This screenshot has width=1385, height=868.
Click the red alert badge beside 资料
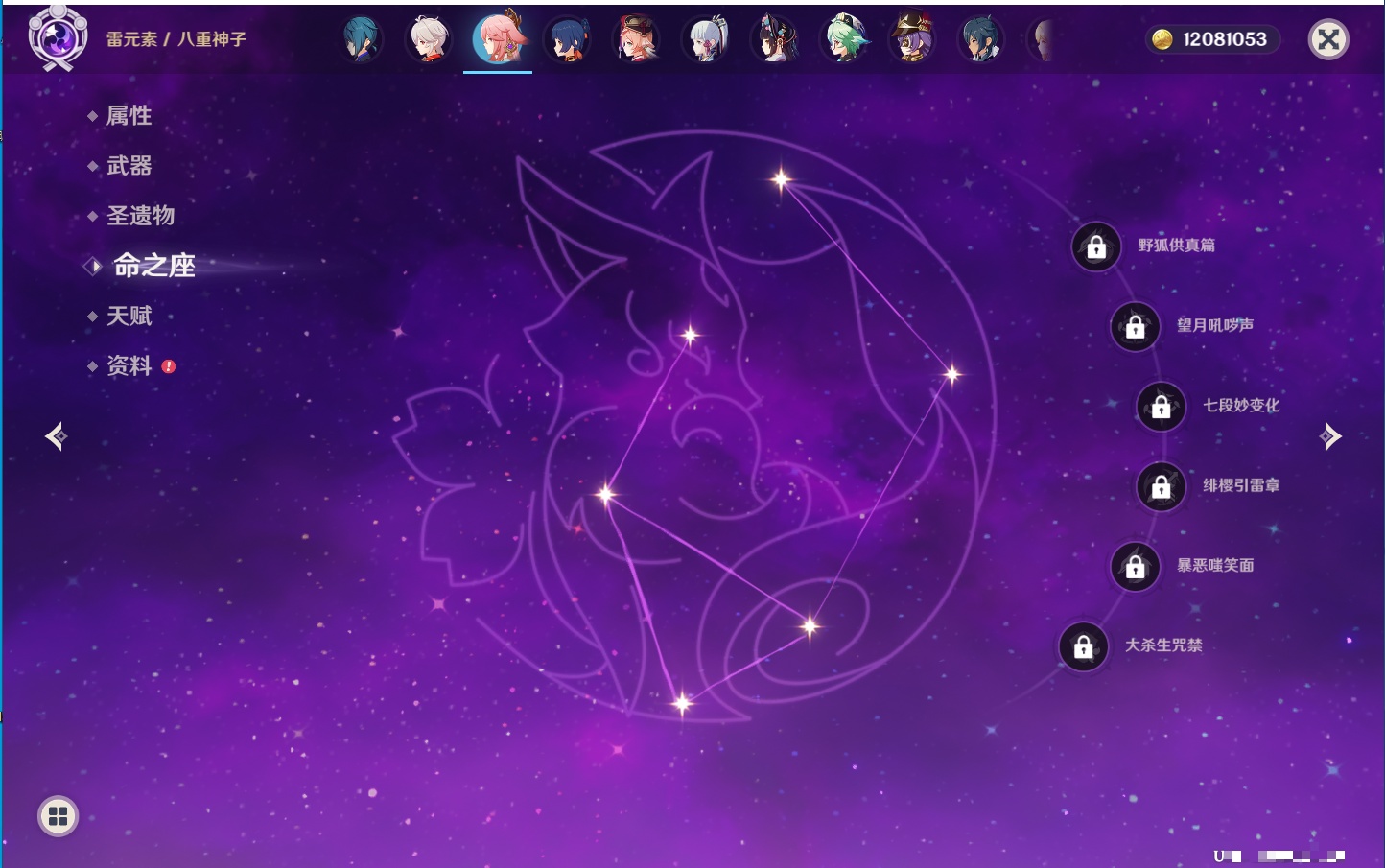[169, 366]
